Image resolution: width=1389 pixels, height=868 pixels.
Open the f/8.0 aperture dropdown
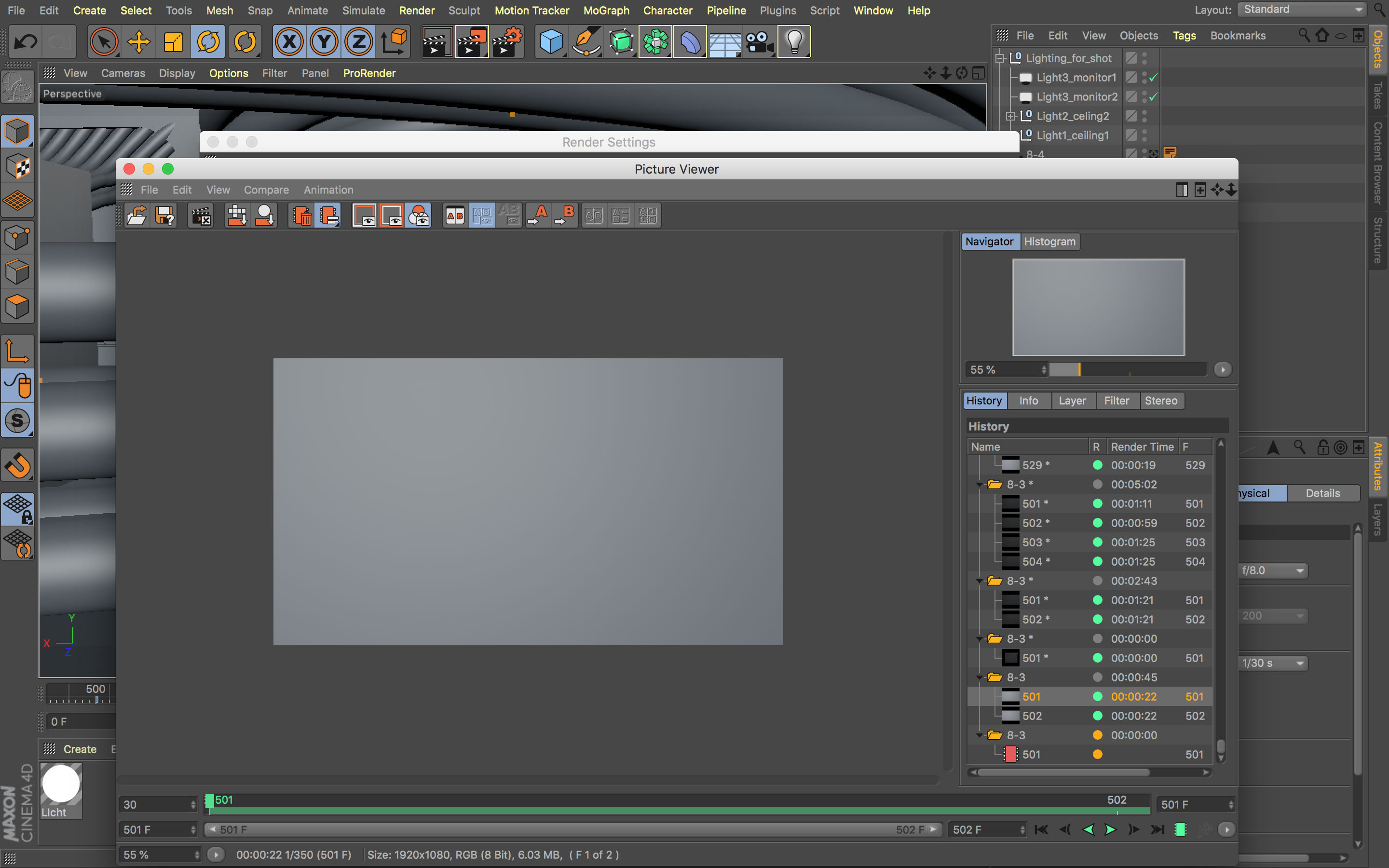(x=1273, y=570)
